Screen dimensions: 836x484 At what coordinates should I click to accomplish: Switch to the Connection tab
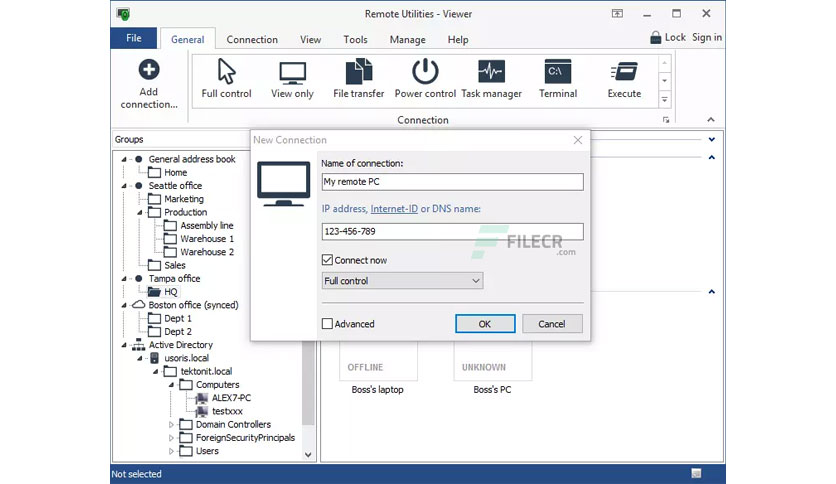252,39
